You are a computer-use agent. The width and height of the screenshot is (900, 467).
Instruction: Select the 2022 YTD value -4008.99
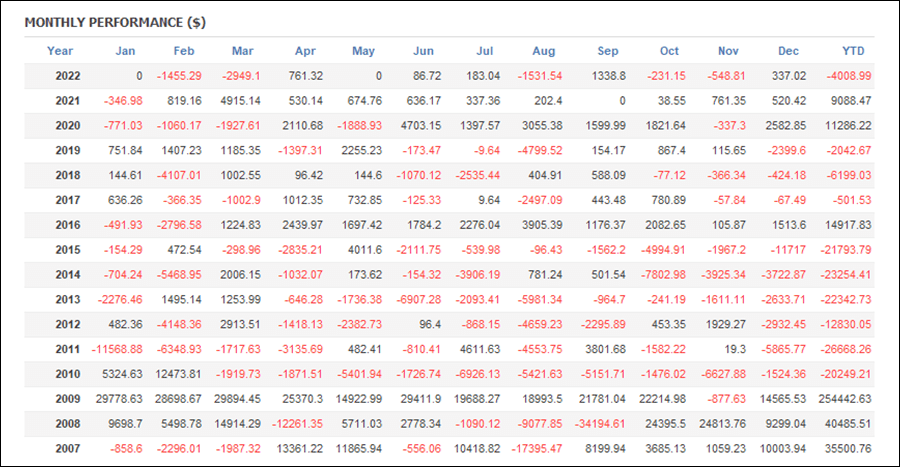point(849,76)
